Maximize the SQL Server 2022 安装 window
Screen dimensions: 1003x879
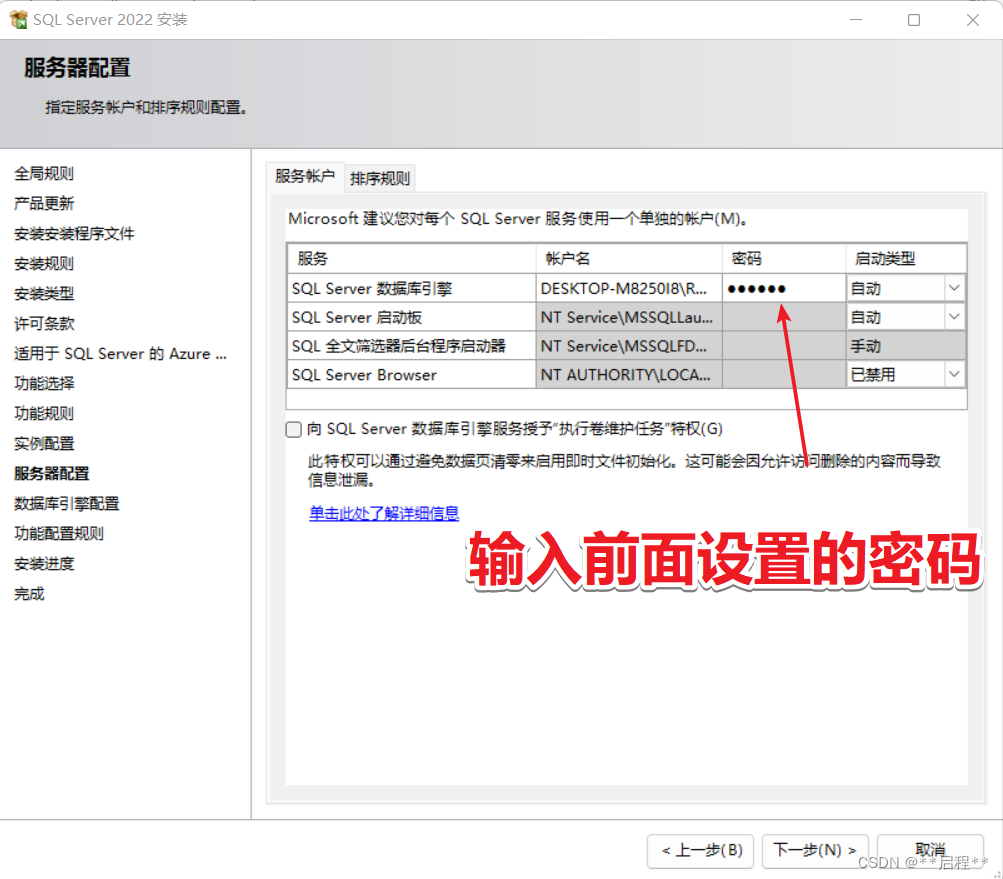(914, 20)
